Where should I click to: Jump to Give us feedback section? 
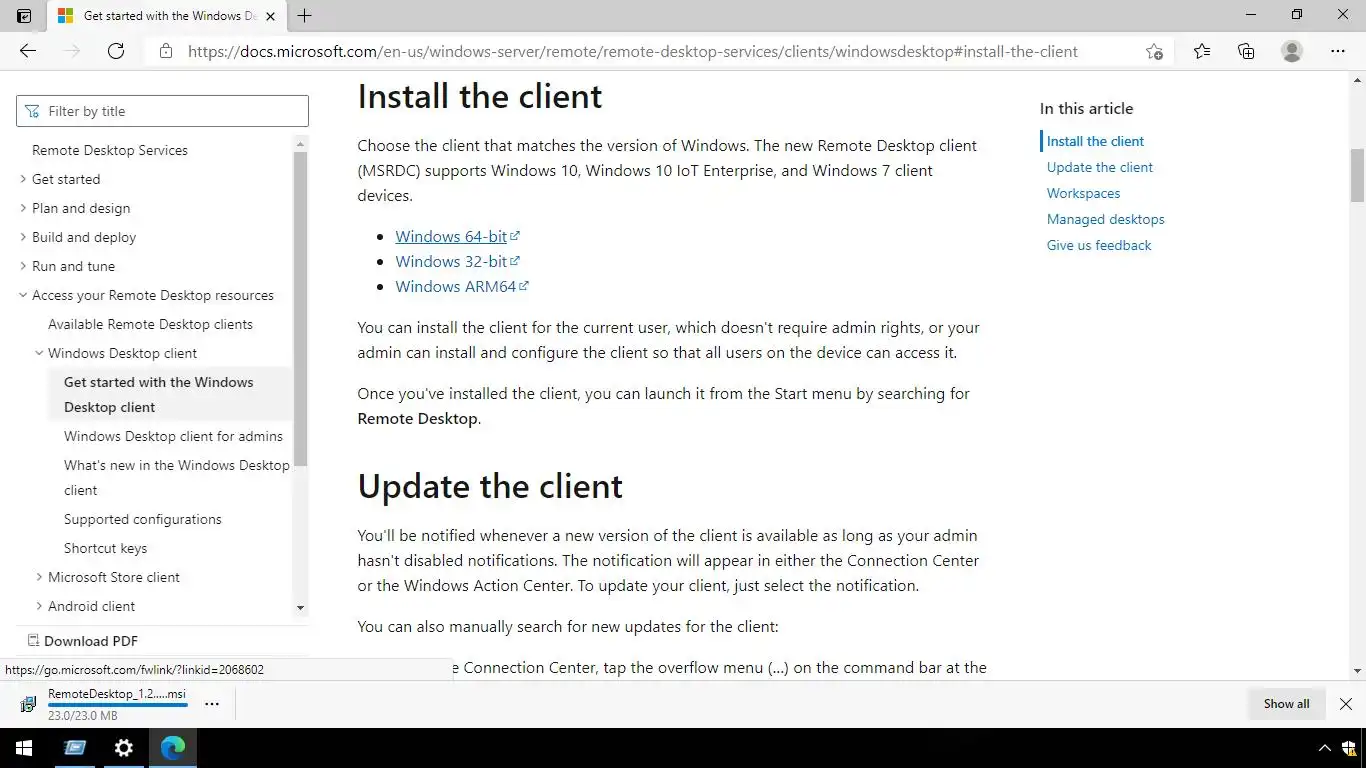[1099, 245]
